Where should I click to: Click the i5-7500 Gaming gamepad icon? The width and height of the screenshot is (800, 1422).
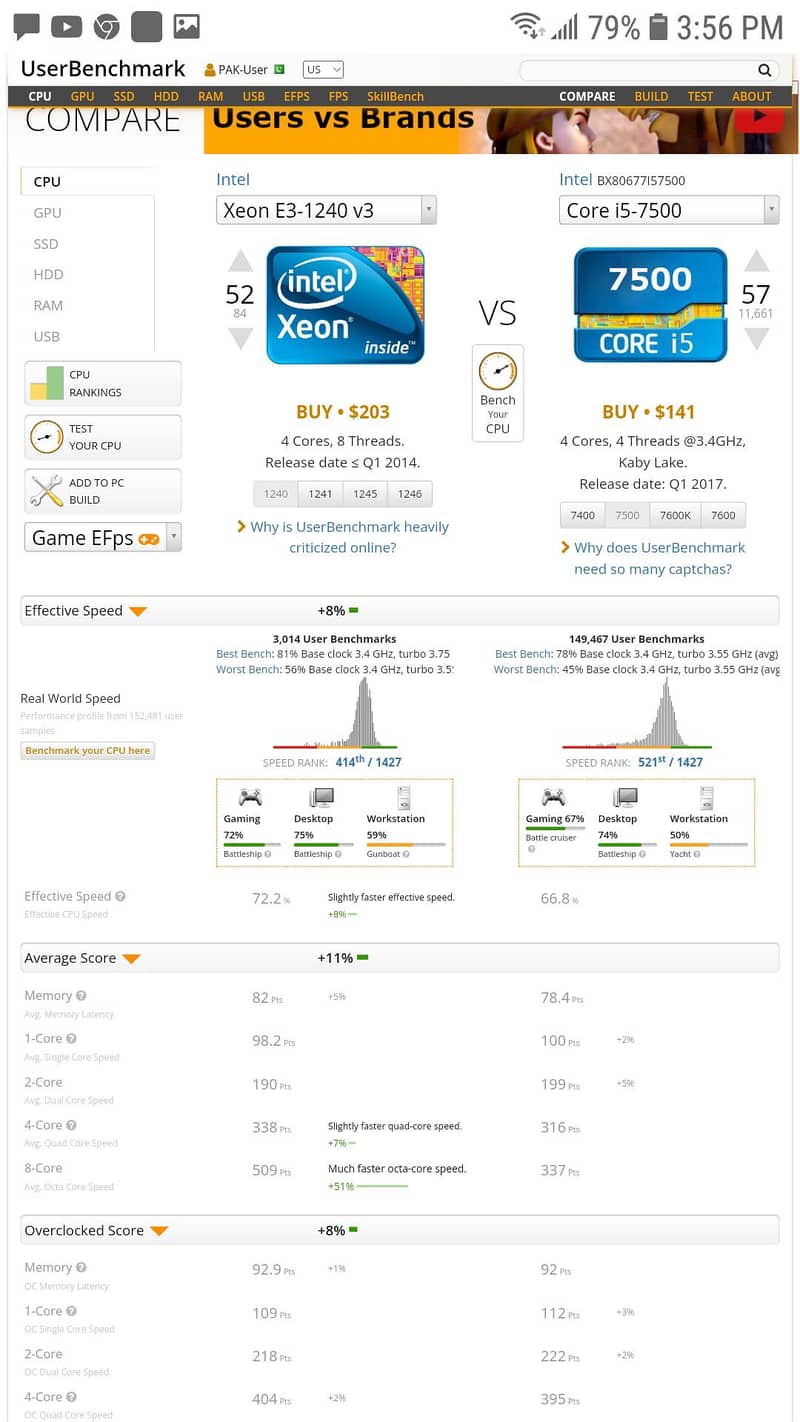pyautogui.click(x=553, y=797)
